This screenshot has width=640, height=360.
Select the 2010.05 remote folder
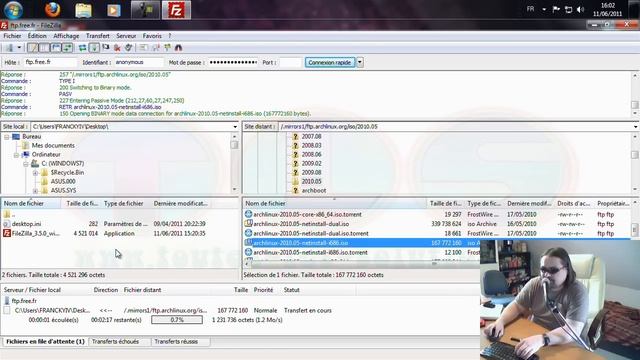click(x=311, y=182)
